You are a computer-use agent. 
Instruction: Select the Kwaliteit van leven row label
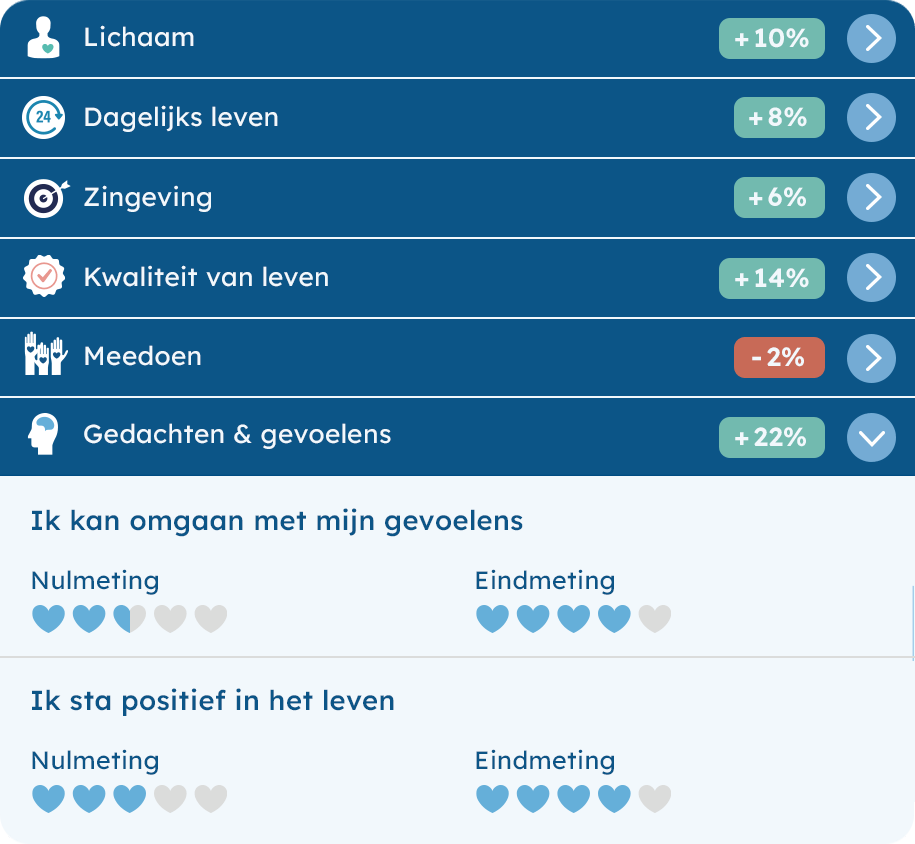coord(207,277)
